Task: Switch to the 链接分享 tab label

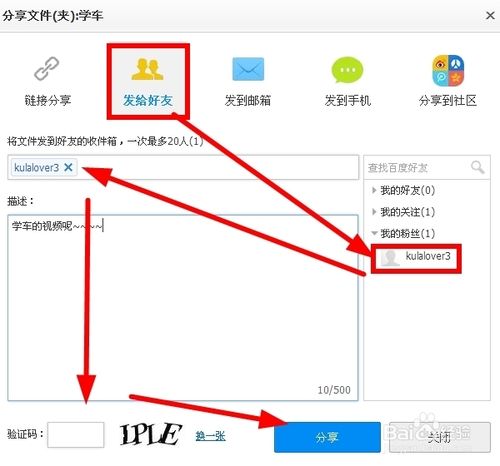Action: (48, 100)
